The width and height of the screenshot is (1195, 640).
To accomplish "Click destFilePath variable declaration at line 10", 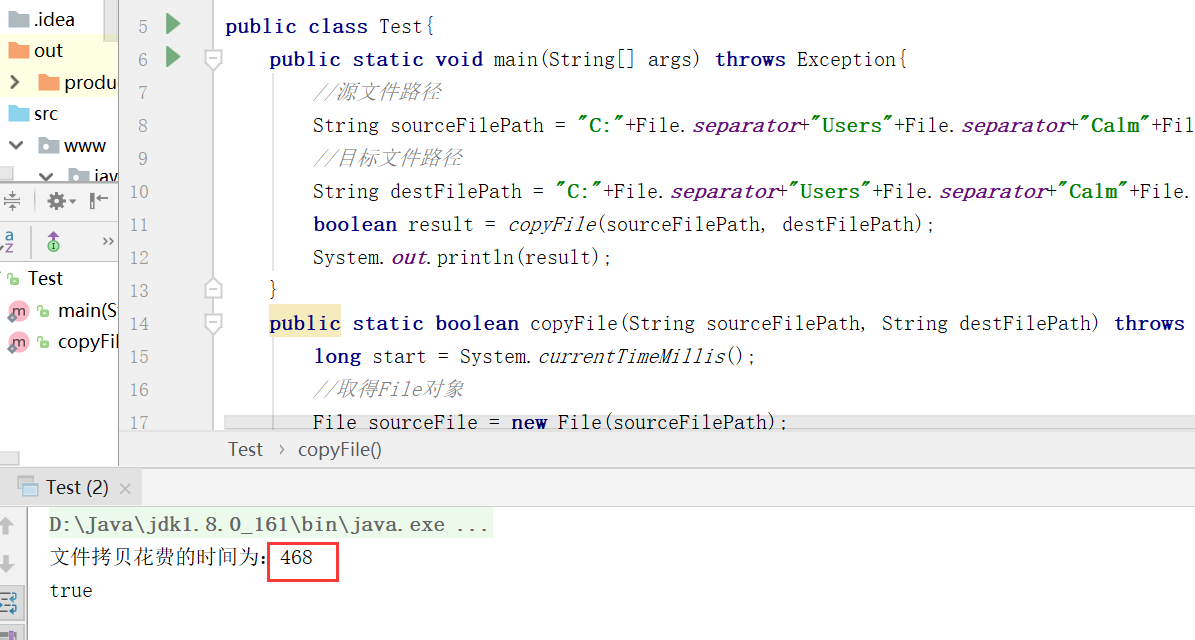I will 456,191.
